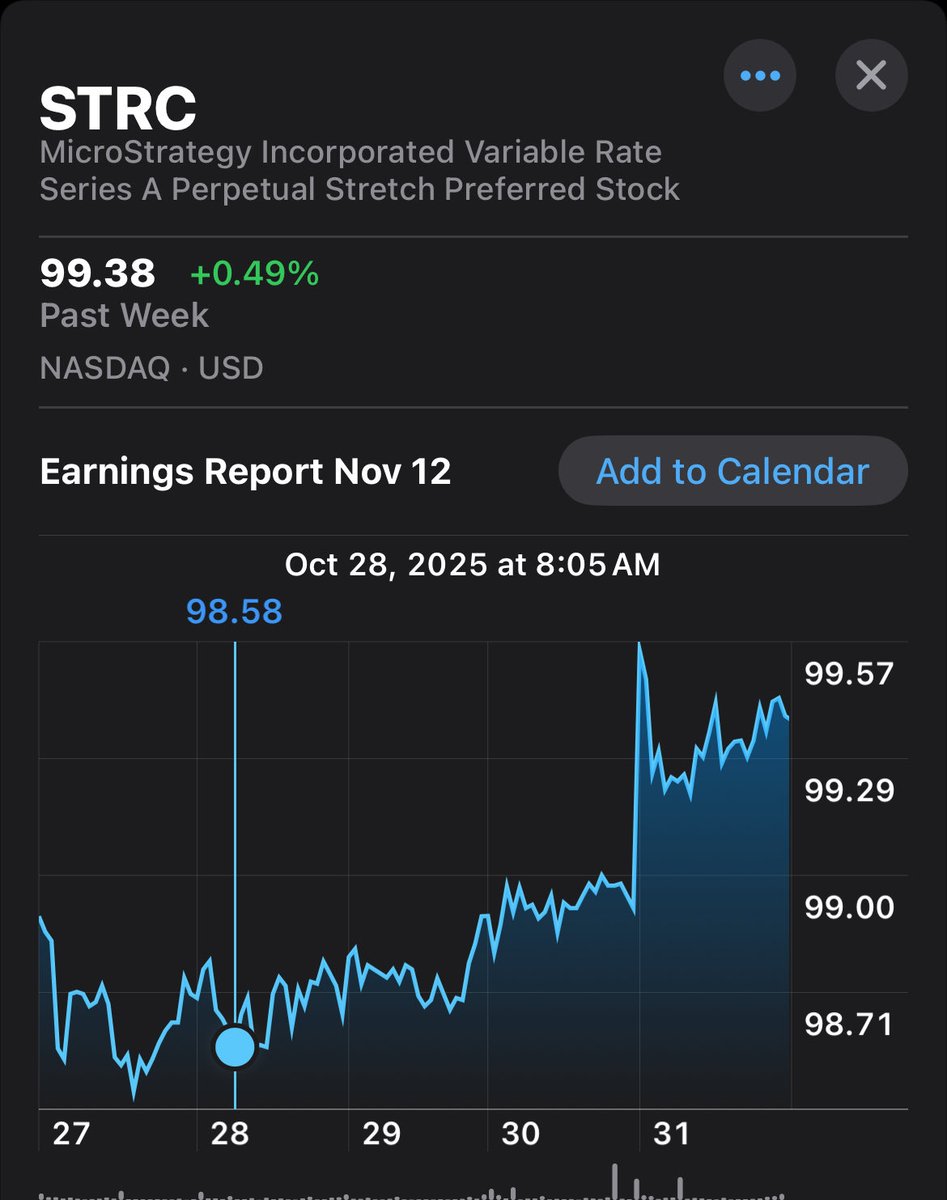Tap the Add to Calendar button
Screen dimensions: 947x1200
pyautogui.click(x=732, y=471)
